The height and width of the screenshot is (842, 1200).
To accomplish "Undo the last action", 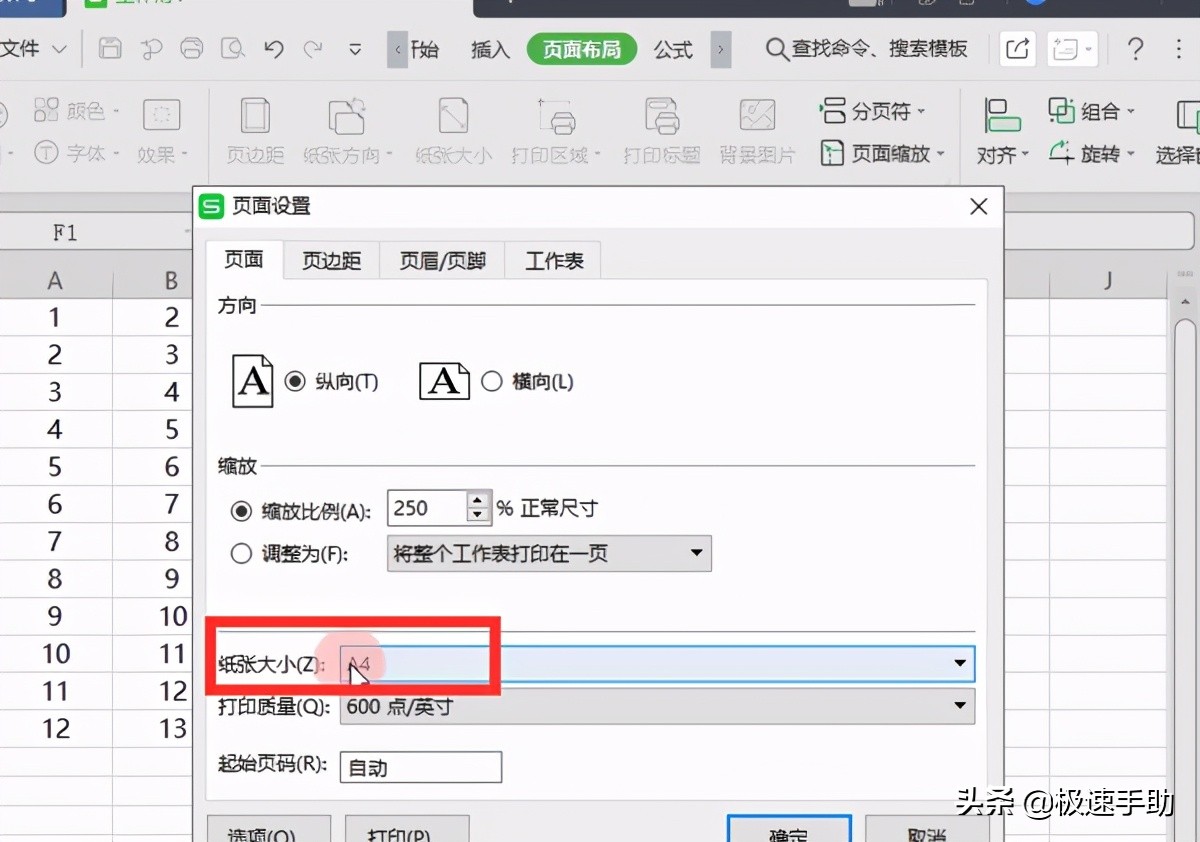I will (x=273, y=48).
